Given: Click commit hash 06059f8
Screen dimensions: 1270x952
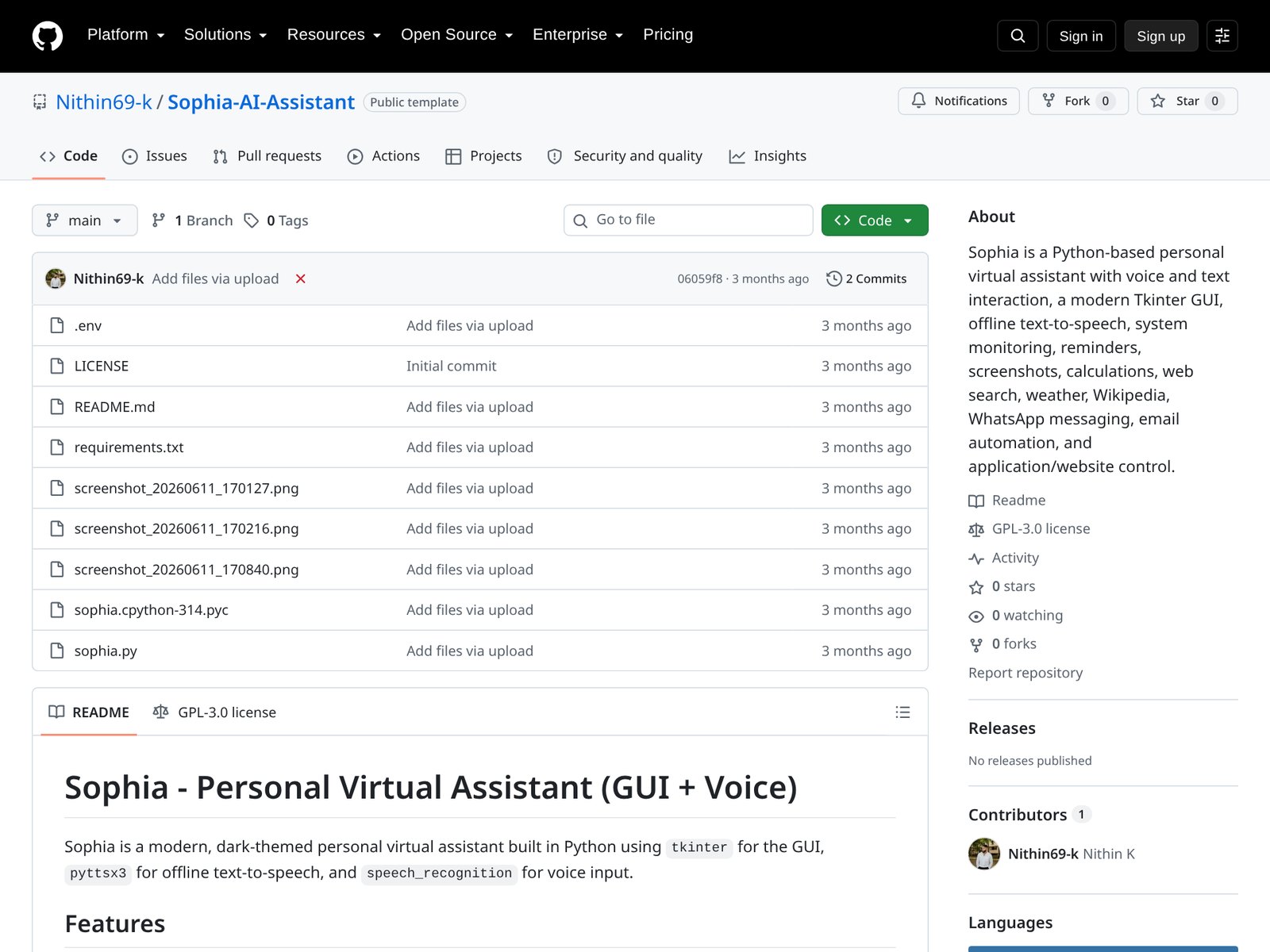Looking at the screenshot, I should (700, 278).
